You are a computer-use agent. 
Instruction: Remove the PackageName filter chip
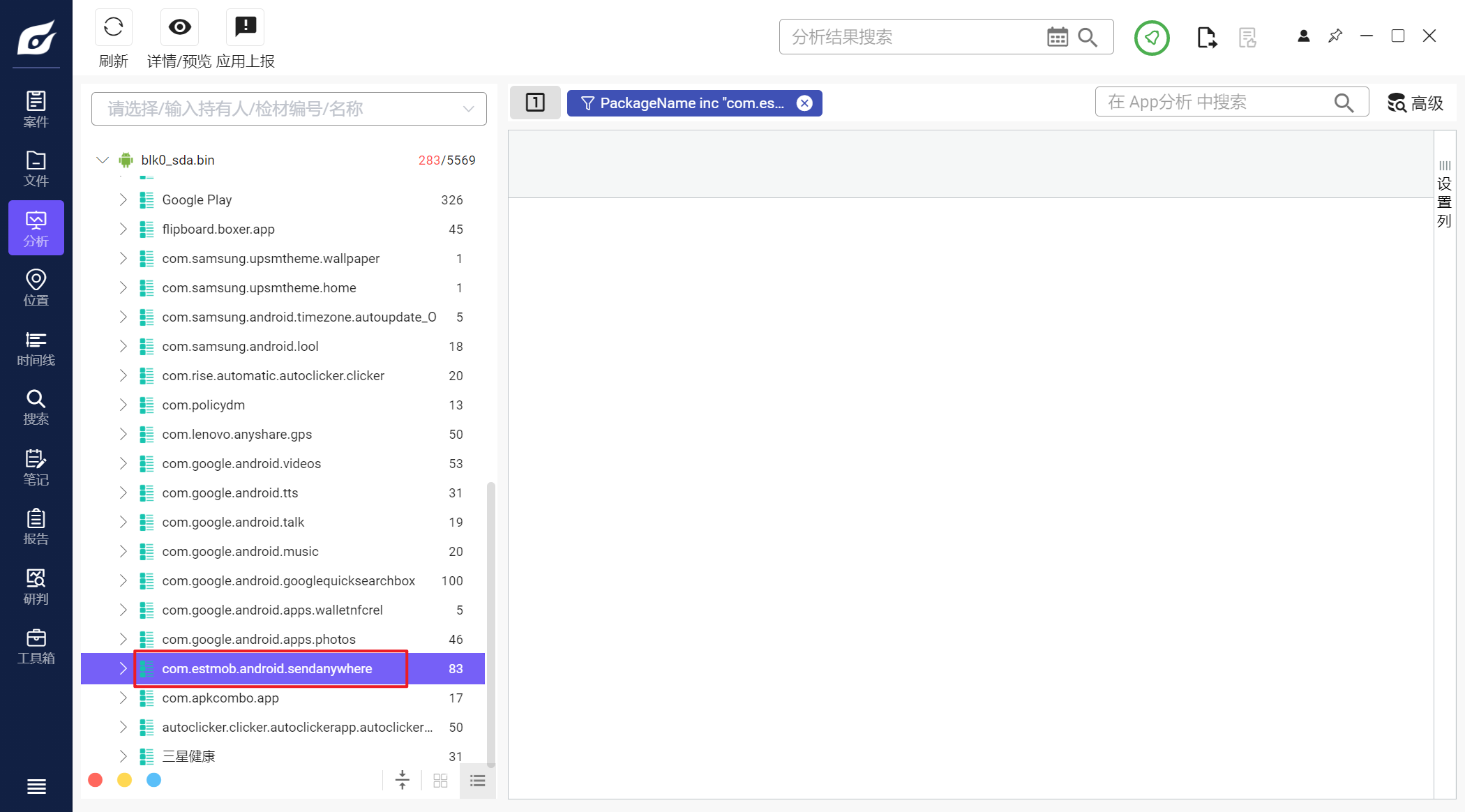point(804,103)
